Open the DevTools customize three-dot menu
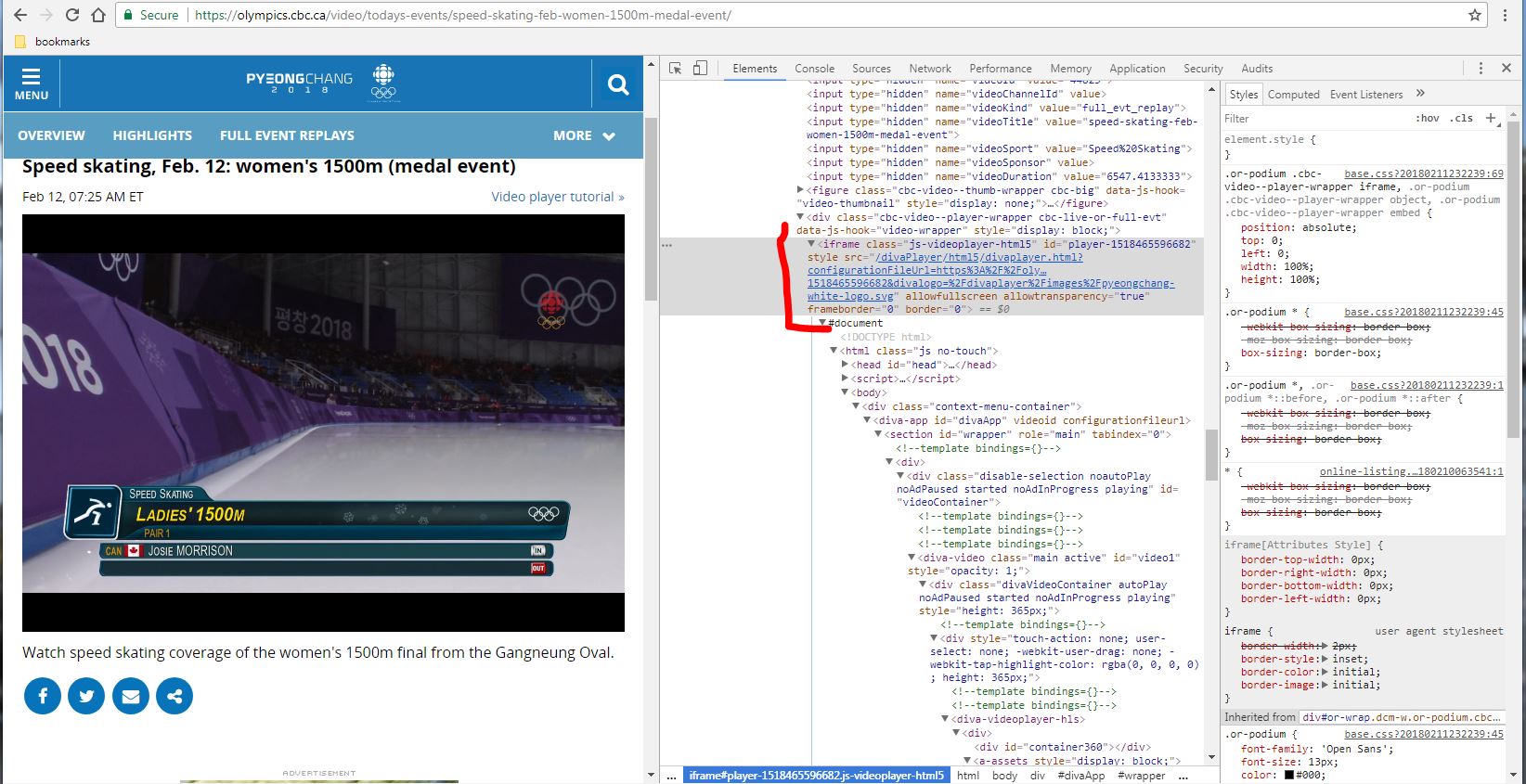Image resolution: width=1526 pixels, height=784 pixels. coord(1481,69)
